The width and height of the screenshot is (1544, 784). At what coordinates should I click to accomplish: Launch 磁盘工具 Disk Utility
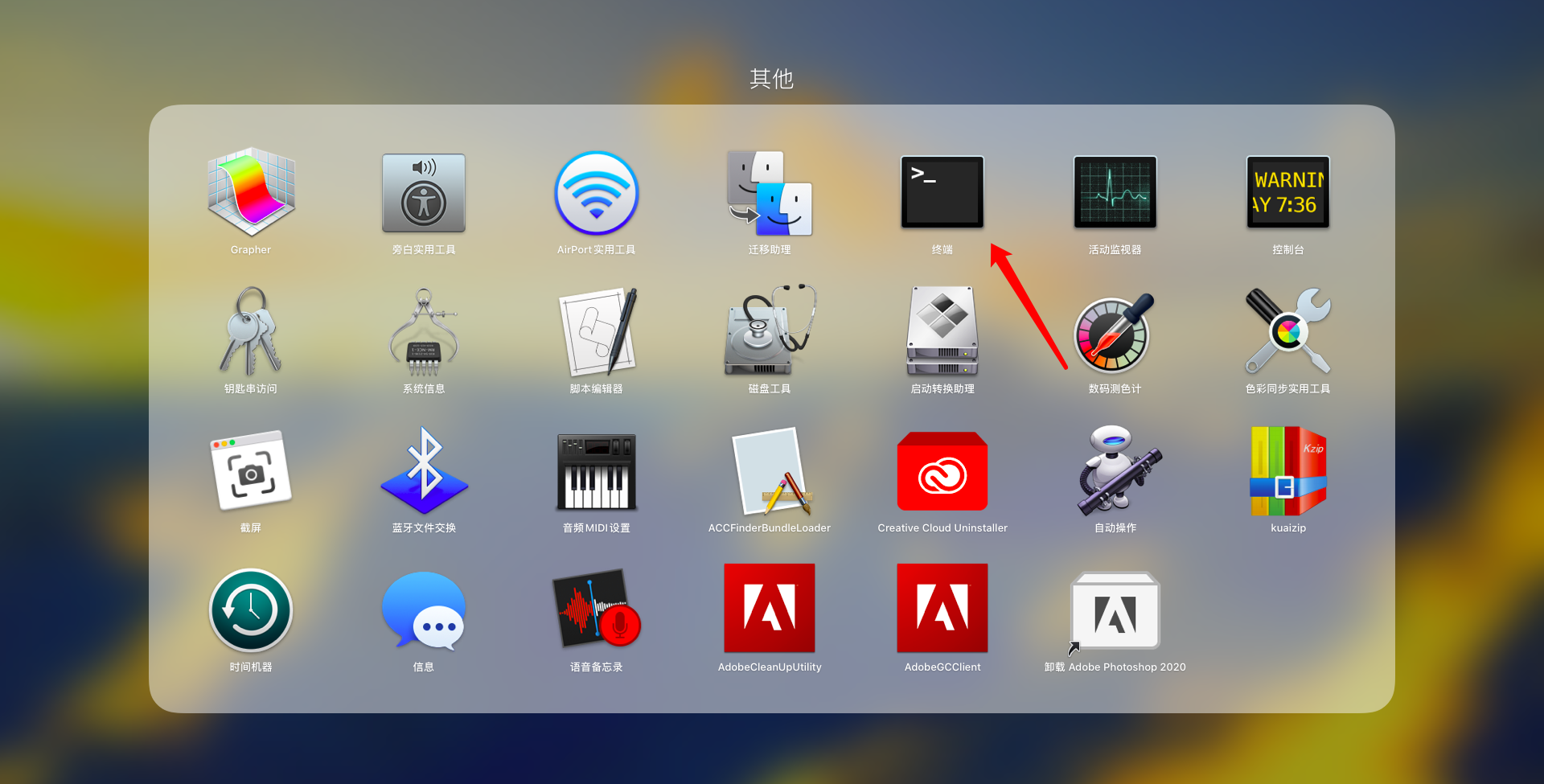(770, 331)
